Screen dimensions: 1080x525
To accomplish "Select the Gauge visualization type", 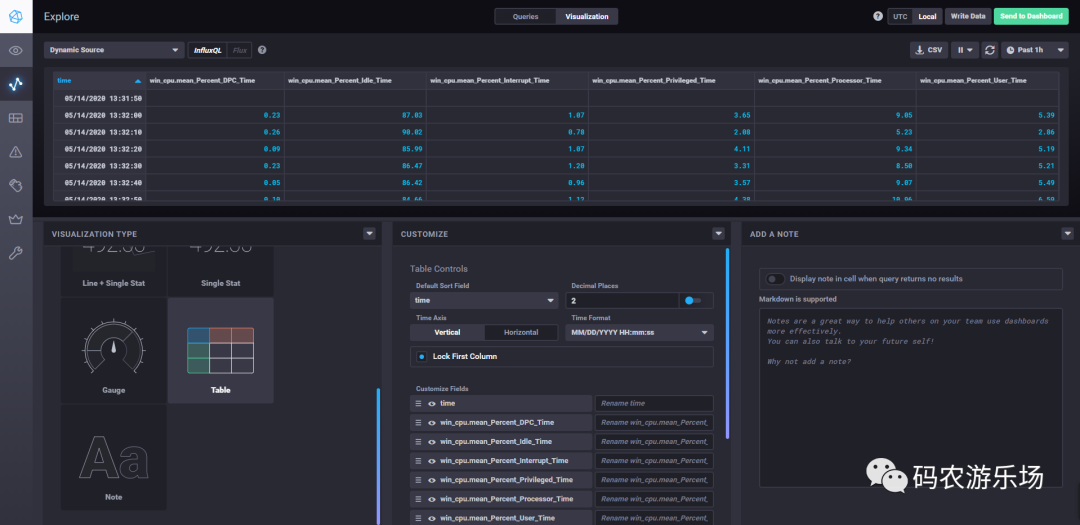I will pyautogui.click(x=114, y=350).
